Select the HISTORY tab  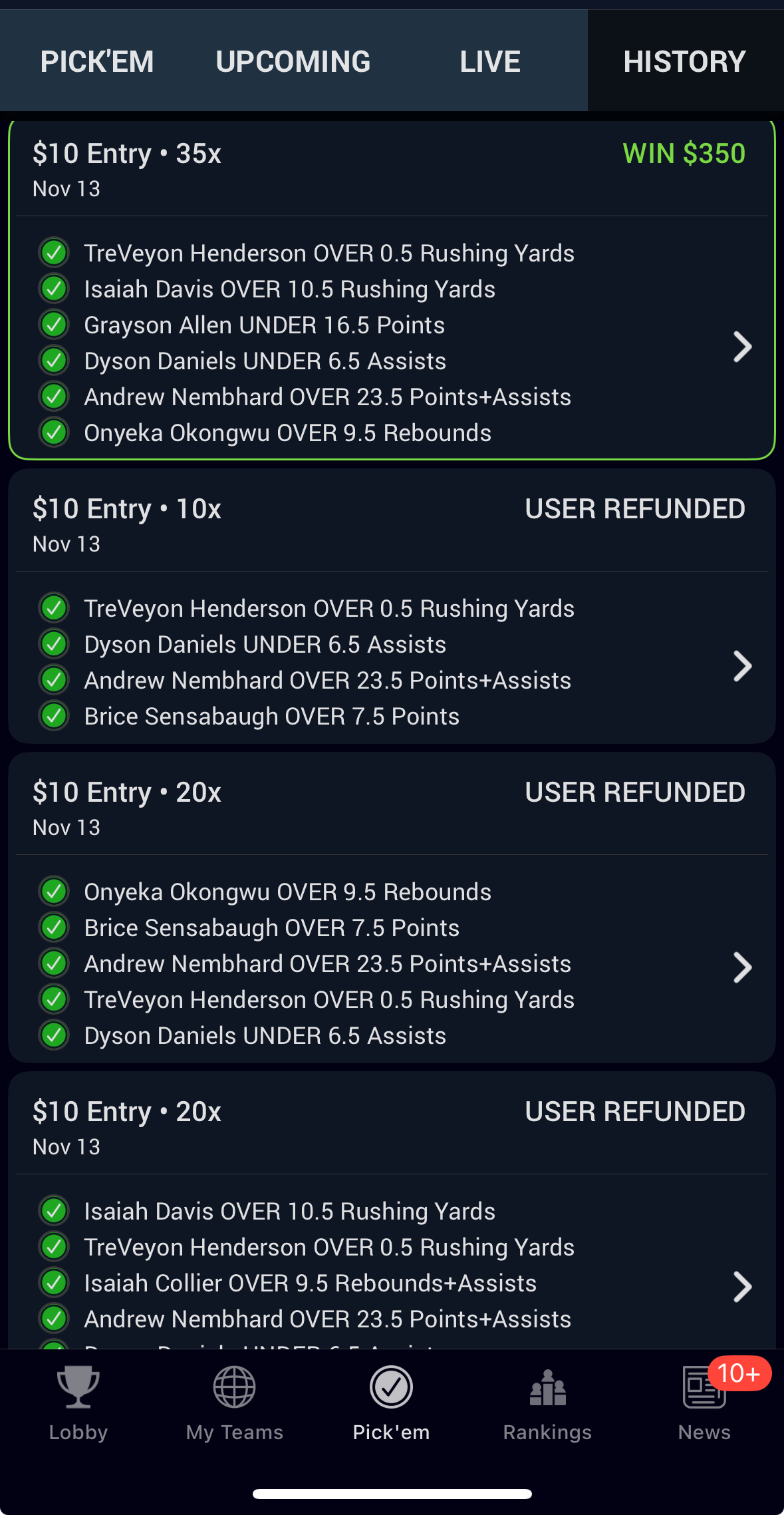coord(684,61)
